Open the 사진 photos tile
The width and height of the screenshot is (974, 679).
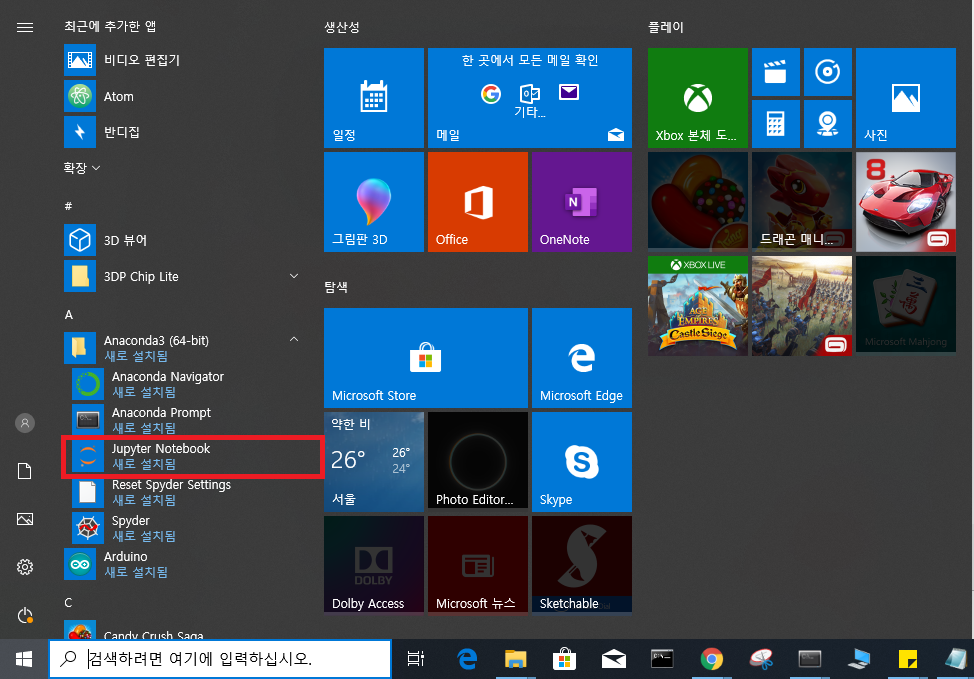click(906, 98)
